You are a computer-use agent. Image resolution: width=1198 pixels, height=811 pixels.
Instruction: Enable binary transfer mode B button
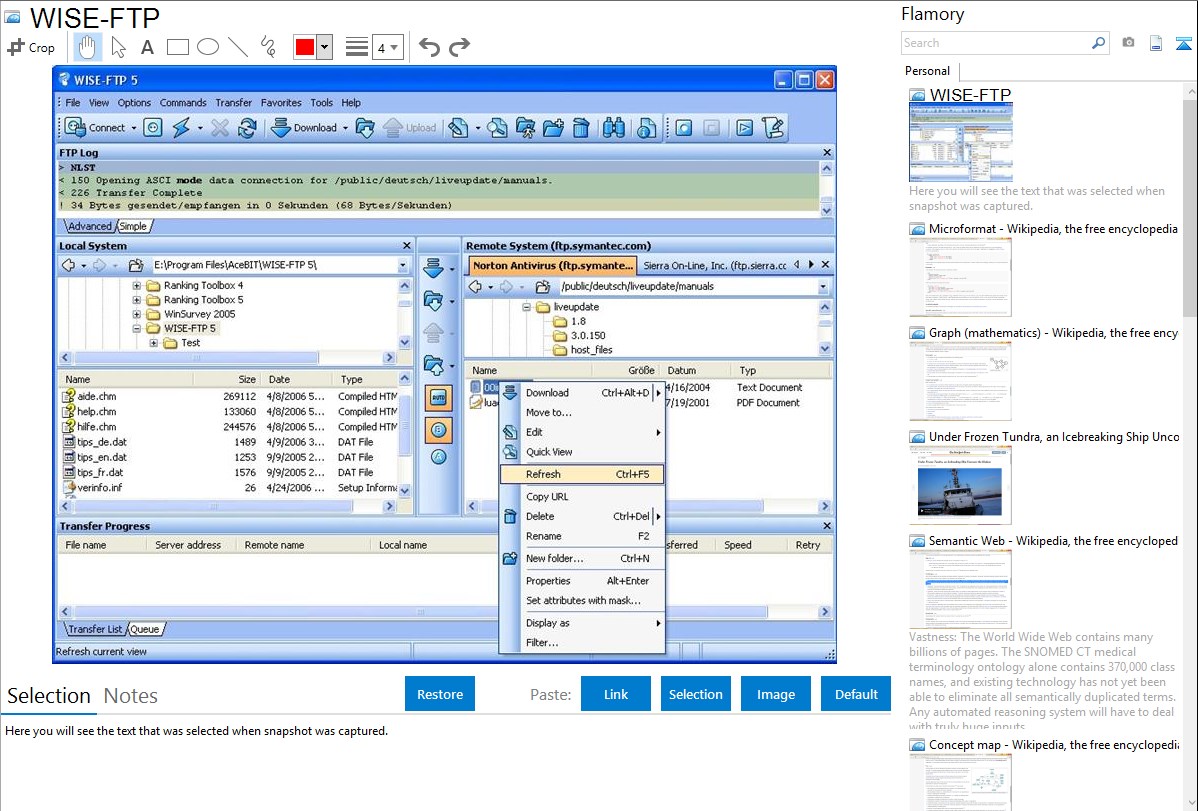(x=439, y=430)
